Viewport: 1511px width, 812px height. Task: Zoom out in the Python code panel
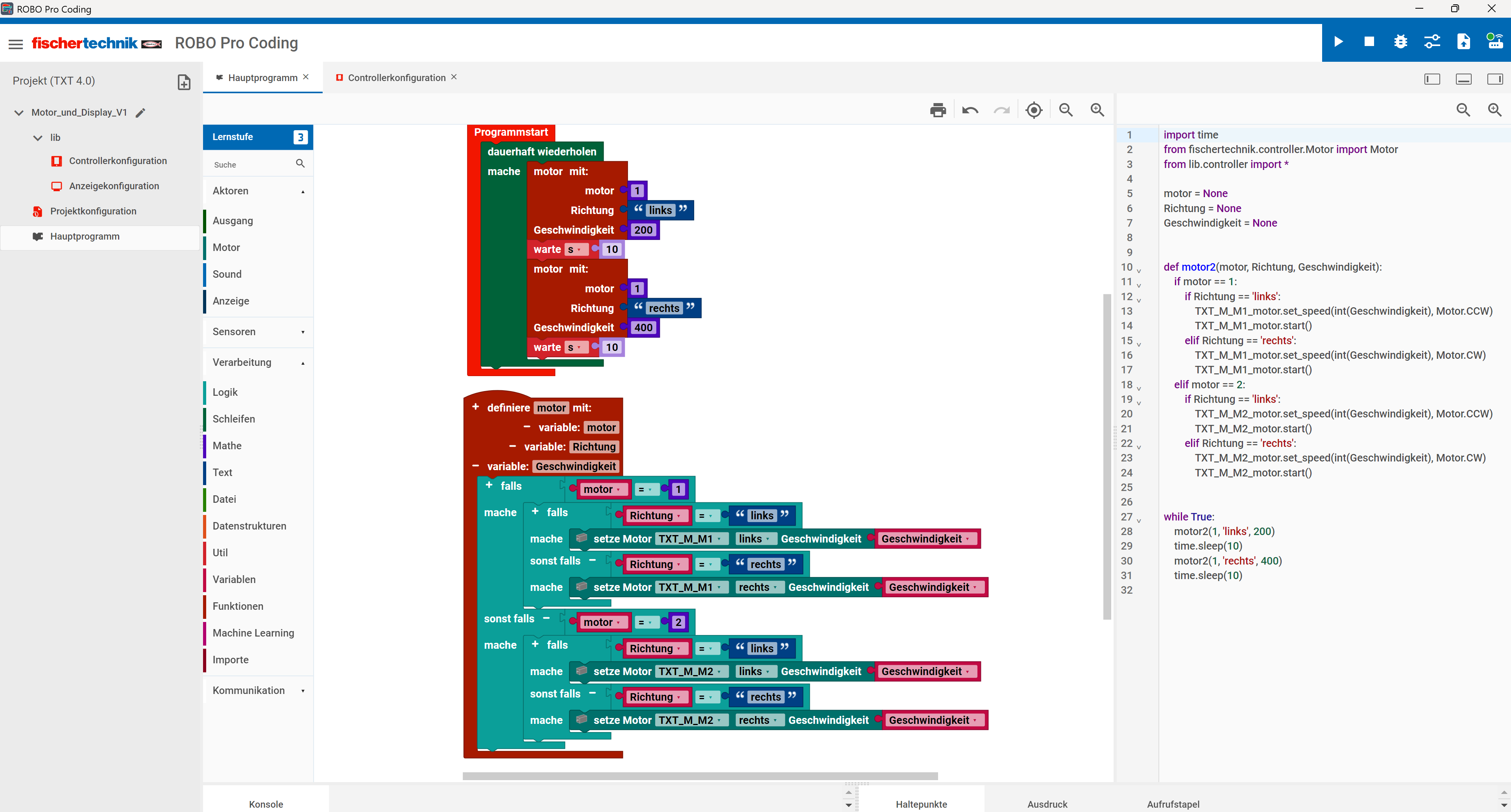(1463, 110)
